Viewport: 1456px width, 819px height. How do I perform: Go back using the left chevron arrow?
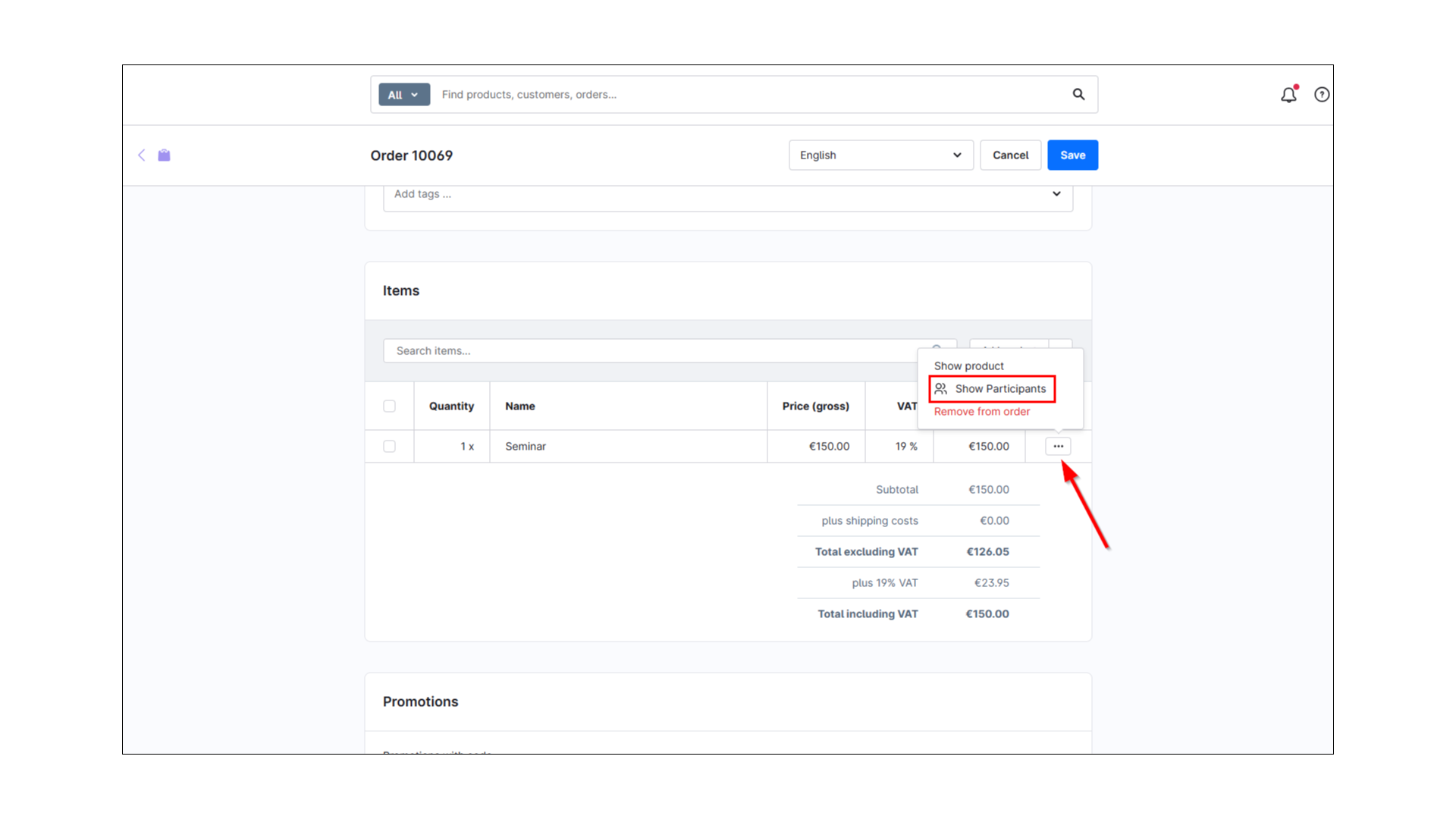point(141,155)
